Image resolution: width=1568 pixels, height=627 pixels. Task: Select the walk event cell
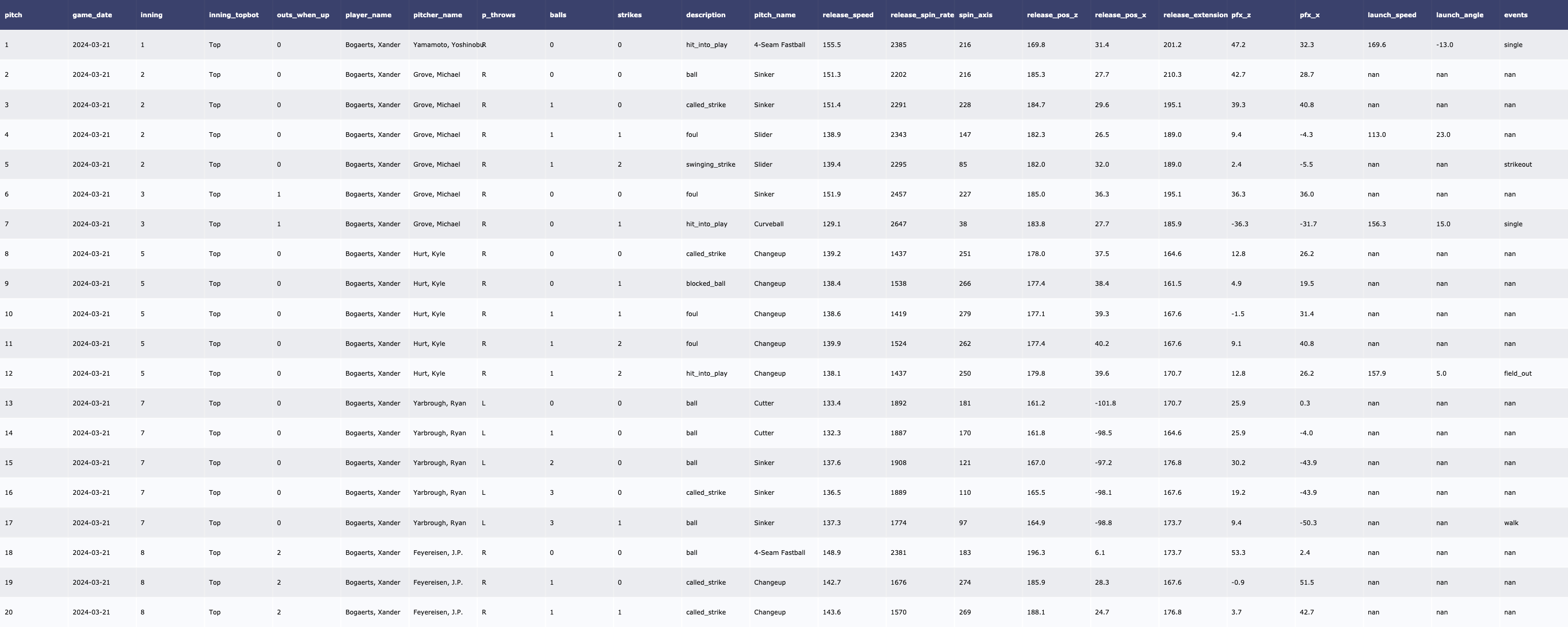1511,523
